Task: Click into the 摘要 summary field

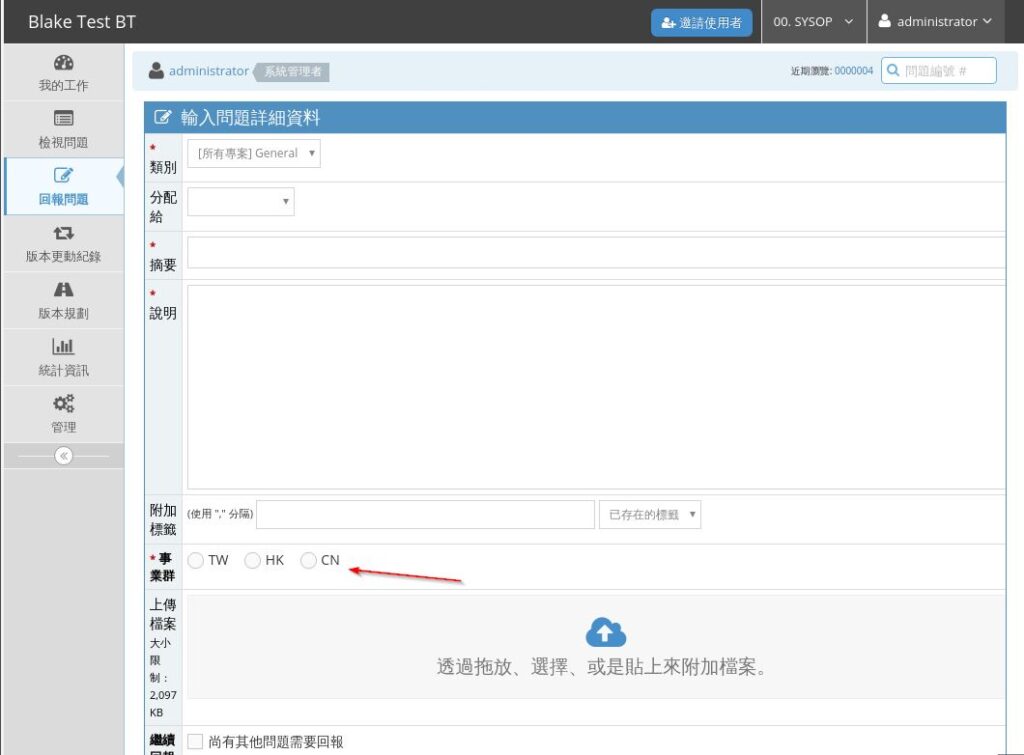Action: pyautogui.click(x=595, y=253)
